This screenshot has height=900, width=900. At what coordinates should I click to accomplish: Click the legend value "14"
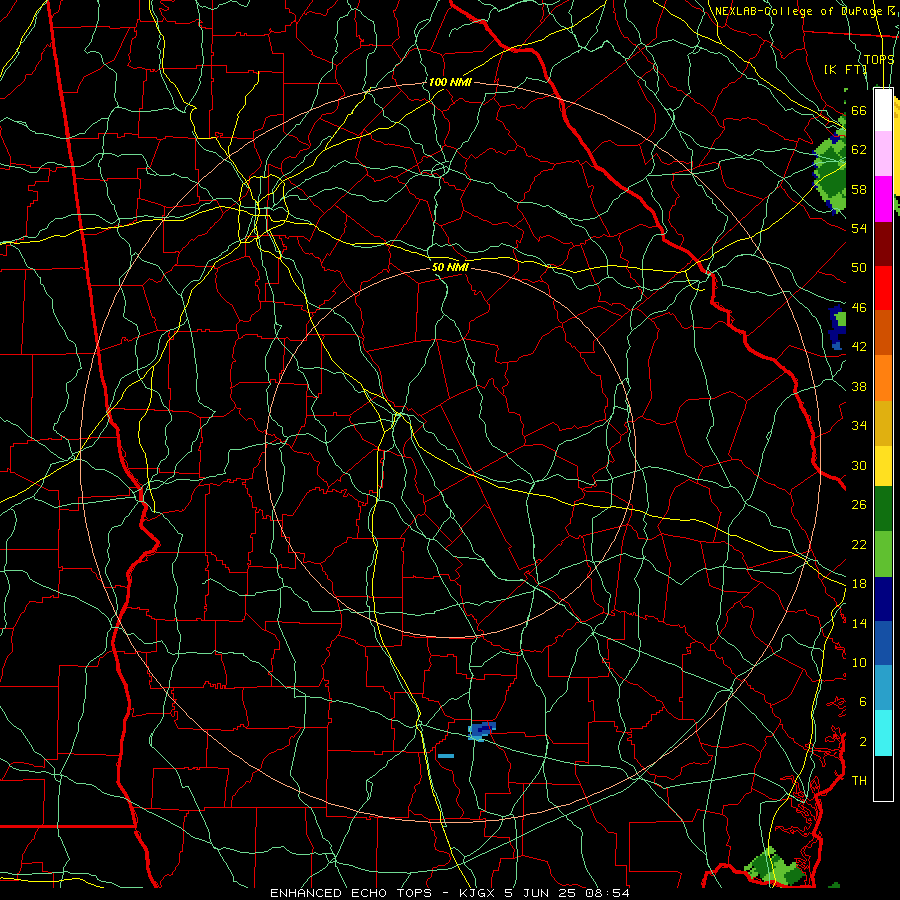pos(859,623)
